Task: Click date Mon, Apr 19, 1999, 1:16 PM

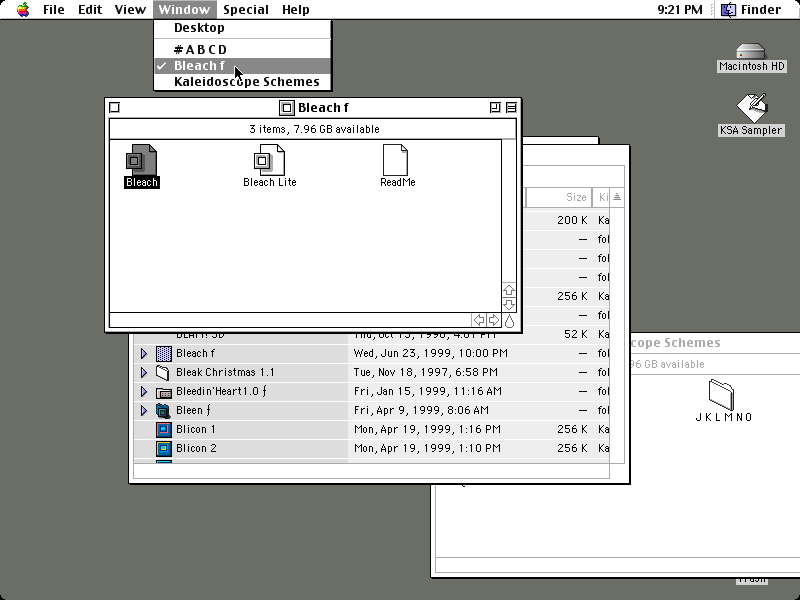Action: pyautogui.click(x=427, y=430)
